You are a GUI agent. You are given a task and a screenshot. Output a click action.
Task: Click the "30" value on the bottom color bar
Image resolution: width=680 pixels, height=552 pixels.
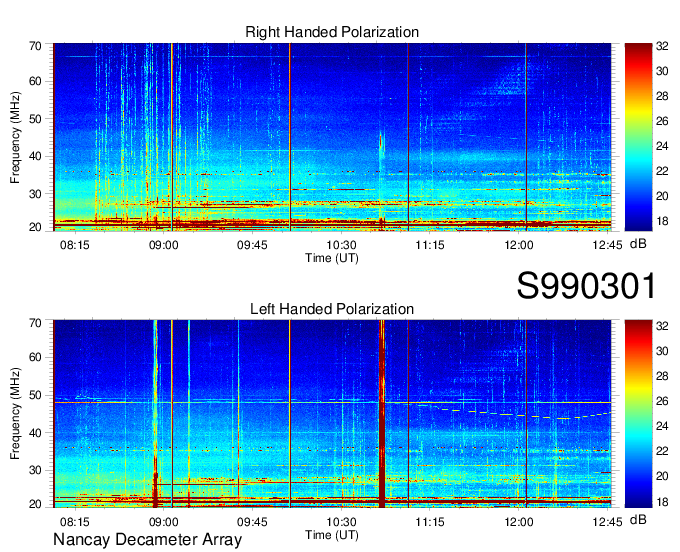[x=662, y=351]
